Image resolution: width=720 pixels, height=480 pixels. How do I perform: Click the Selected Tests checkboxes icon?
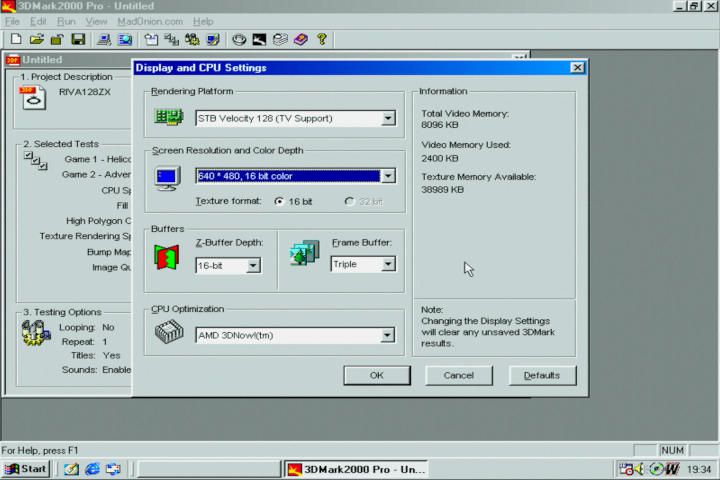tap(35, 160)
